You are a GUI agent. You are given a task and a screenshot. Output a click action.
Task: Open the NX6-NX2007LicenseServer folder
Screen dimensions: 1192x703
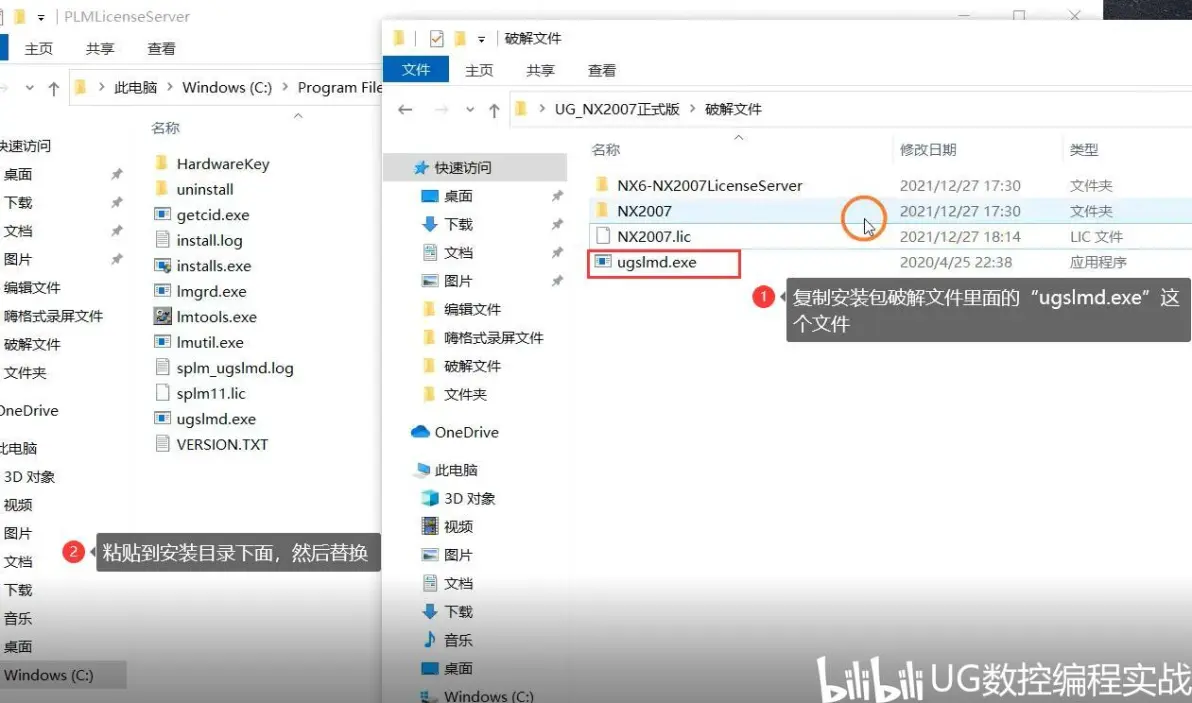(709, 185)
